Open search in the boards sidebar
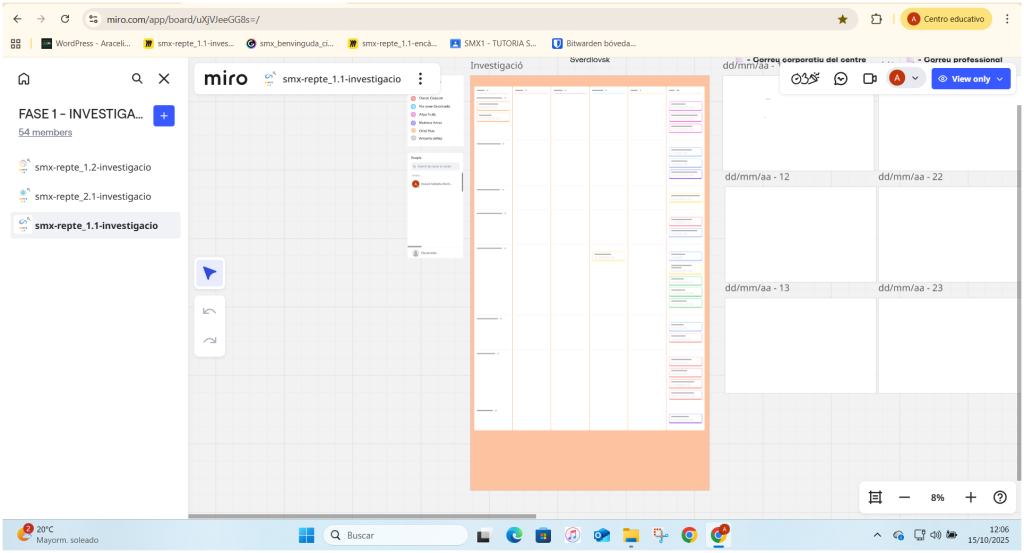This screenshot has width=1024, height=553. [137, 79]
